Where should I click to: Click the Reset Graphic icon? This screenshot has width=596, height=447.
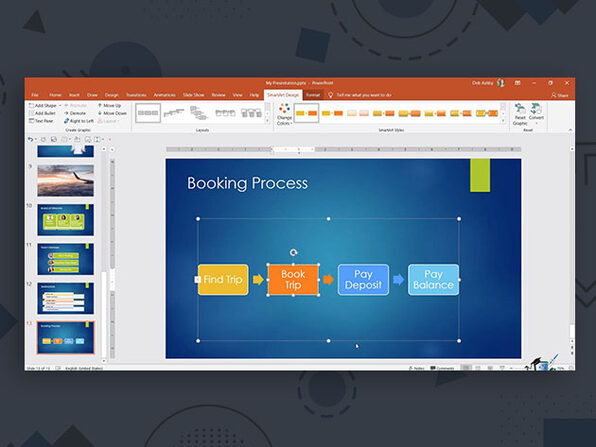tap(520, 114)
